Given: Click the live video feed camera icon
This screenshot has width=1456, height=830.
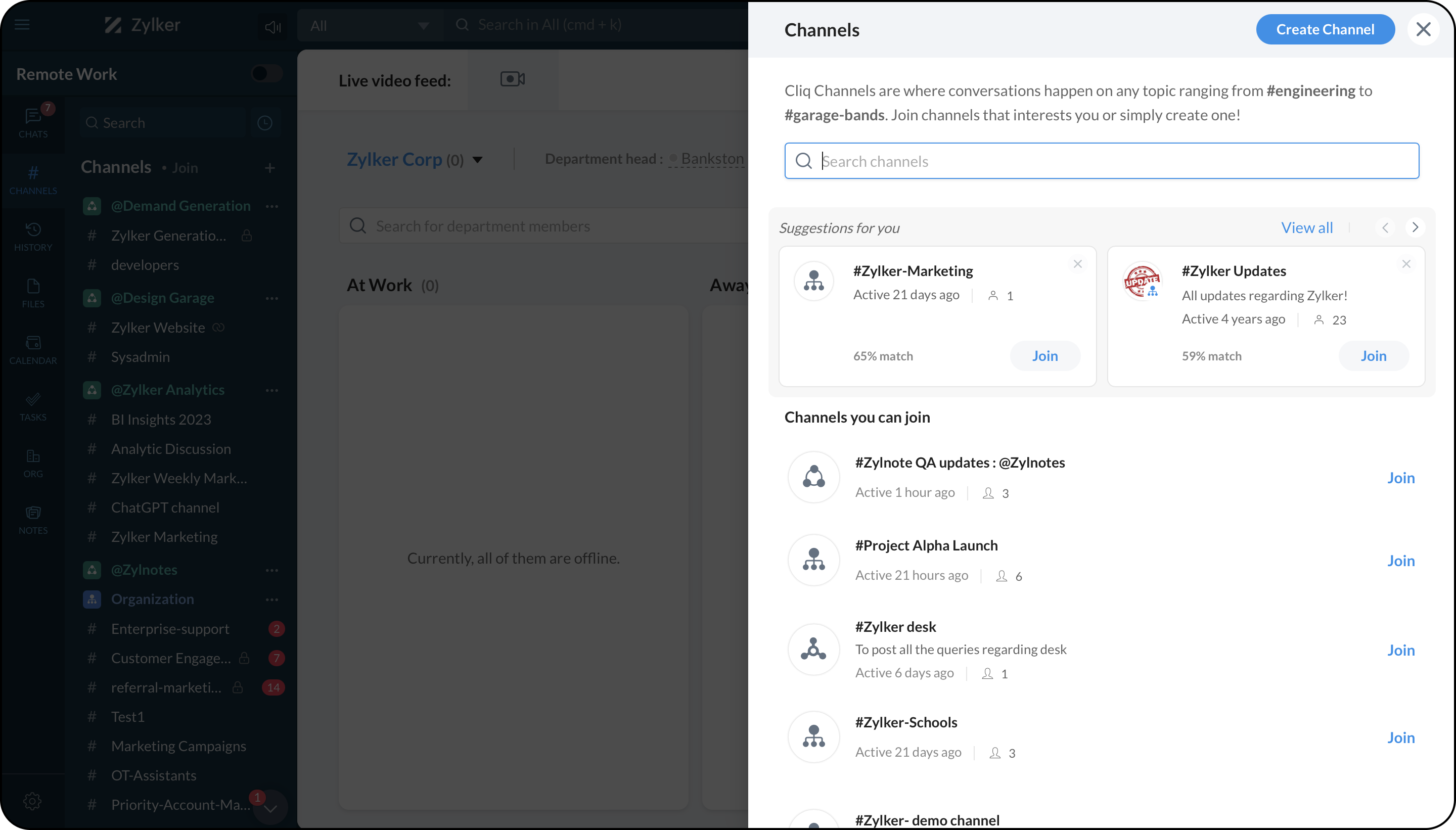Looking at the screenshot, I should [x=512, y=79].
